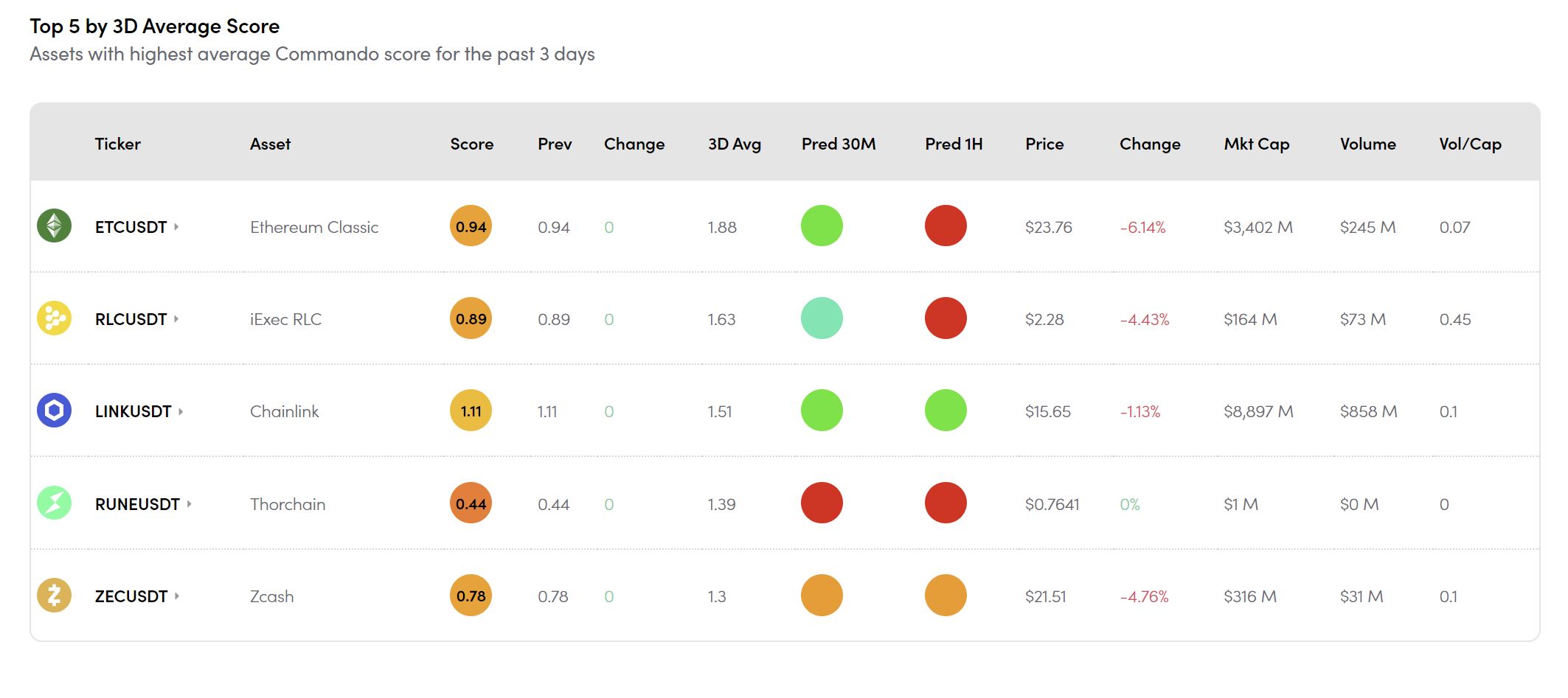Click the iExec RLC yellow coin icon
The image size is (1568, 698).
[54, 318]
